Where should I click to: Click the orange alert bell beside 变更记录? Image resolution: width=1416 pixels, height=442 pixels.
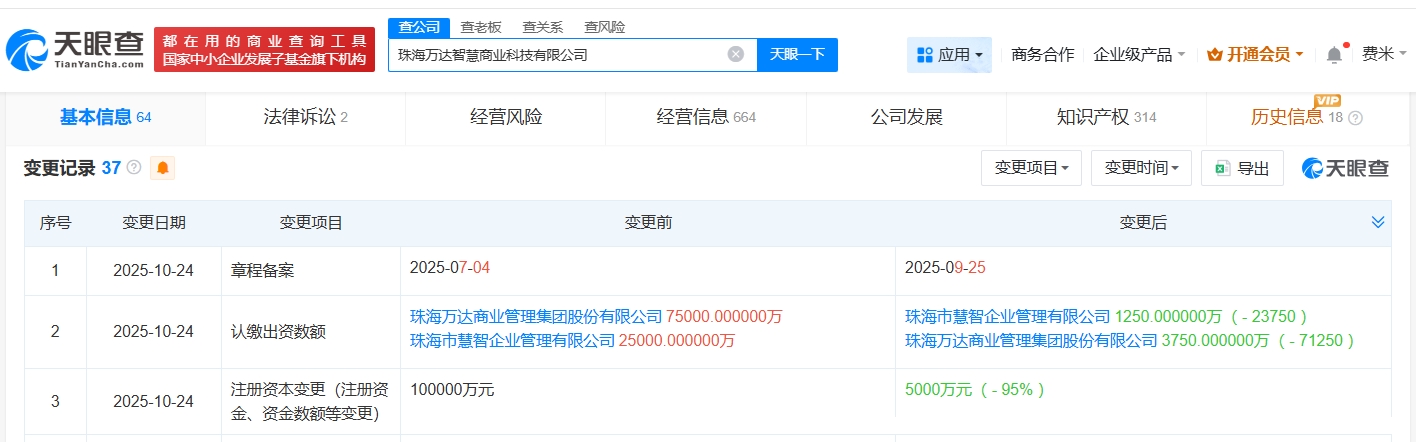[162, 168]
